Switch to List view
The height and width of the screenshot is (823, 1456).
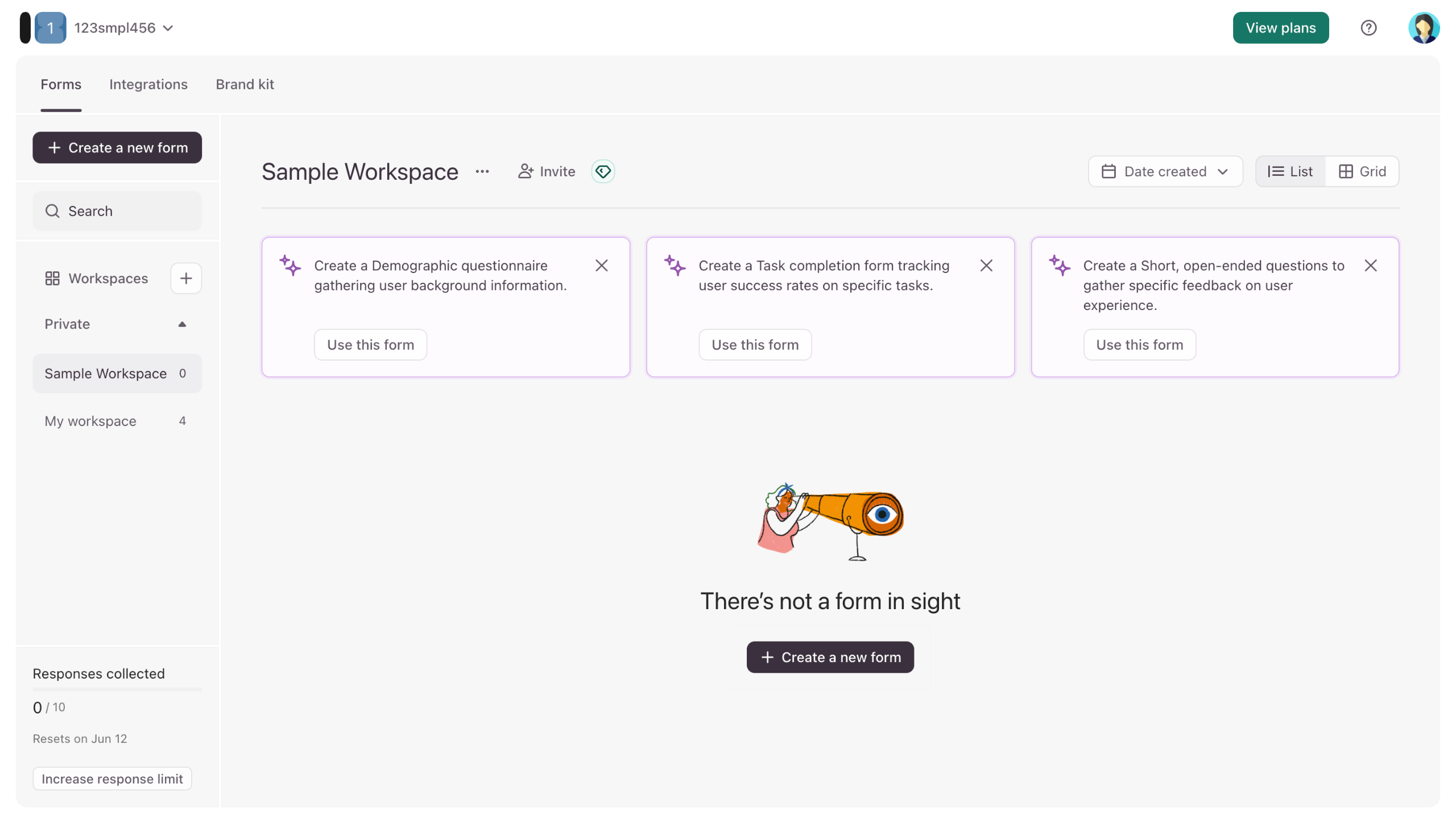coord(1290,171)
